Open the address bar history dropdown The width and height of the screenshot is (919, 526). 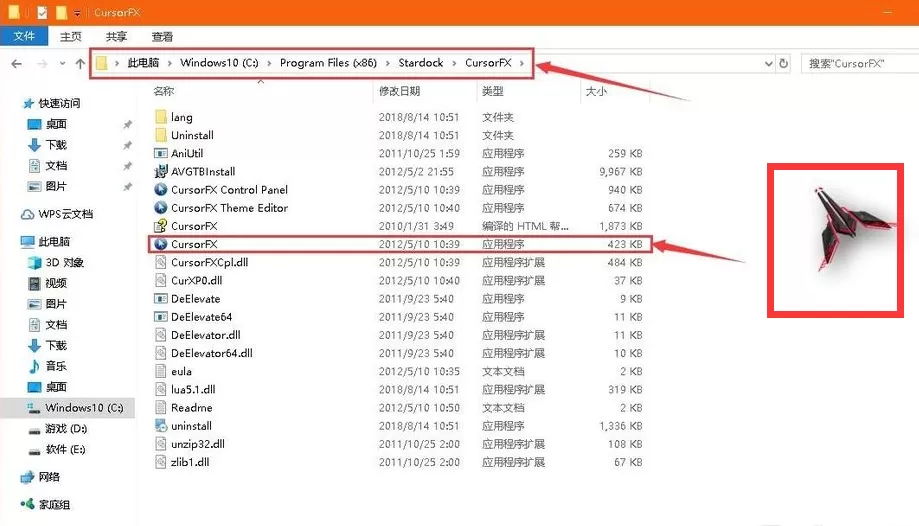769,63
